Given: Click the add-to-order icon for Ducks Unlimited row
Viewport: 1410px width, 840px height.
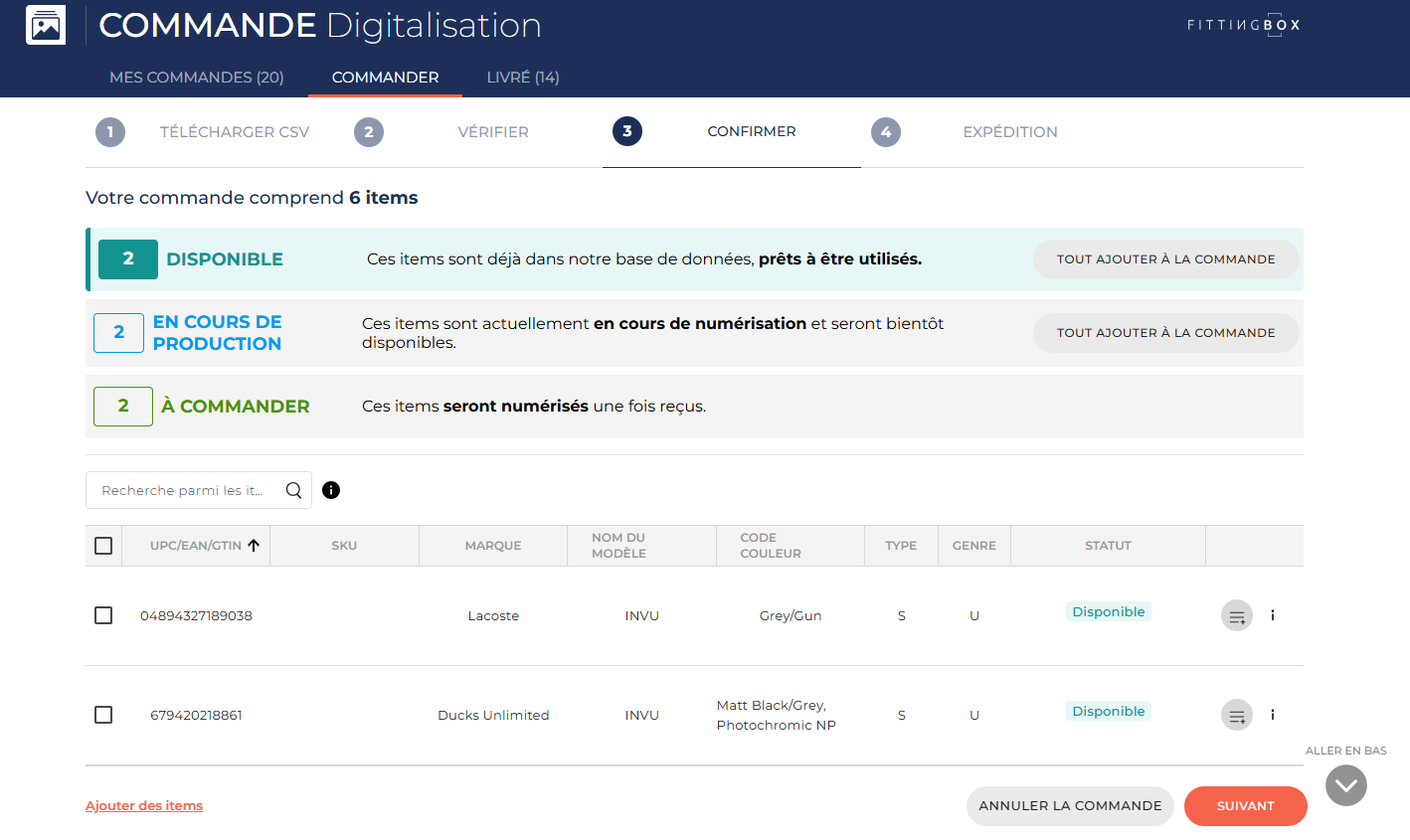Looking at the screenshot, I should tap(1236, 716).
